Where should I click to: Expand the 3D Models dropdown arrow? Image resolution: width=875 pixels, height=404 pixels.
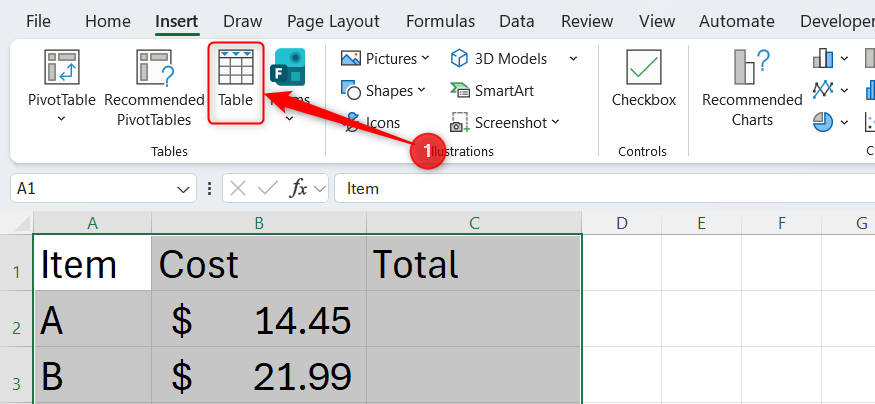point(573,58)
